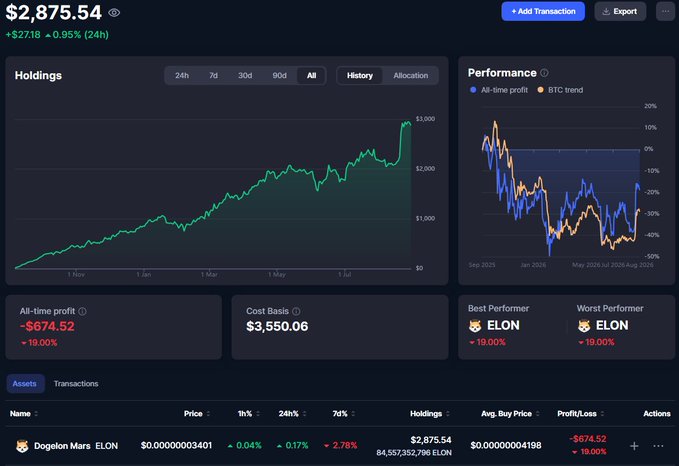Screen dimensions: 679x466
Task: Click the portfolio total $2,875.54
Action: [53, 12]
